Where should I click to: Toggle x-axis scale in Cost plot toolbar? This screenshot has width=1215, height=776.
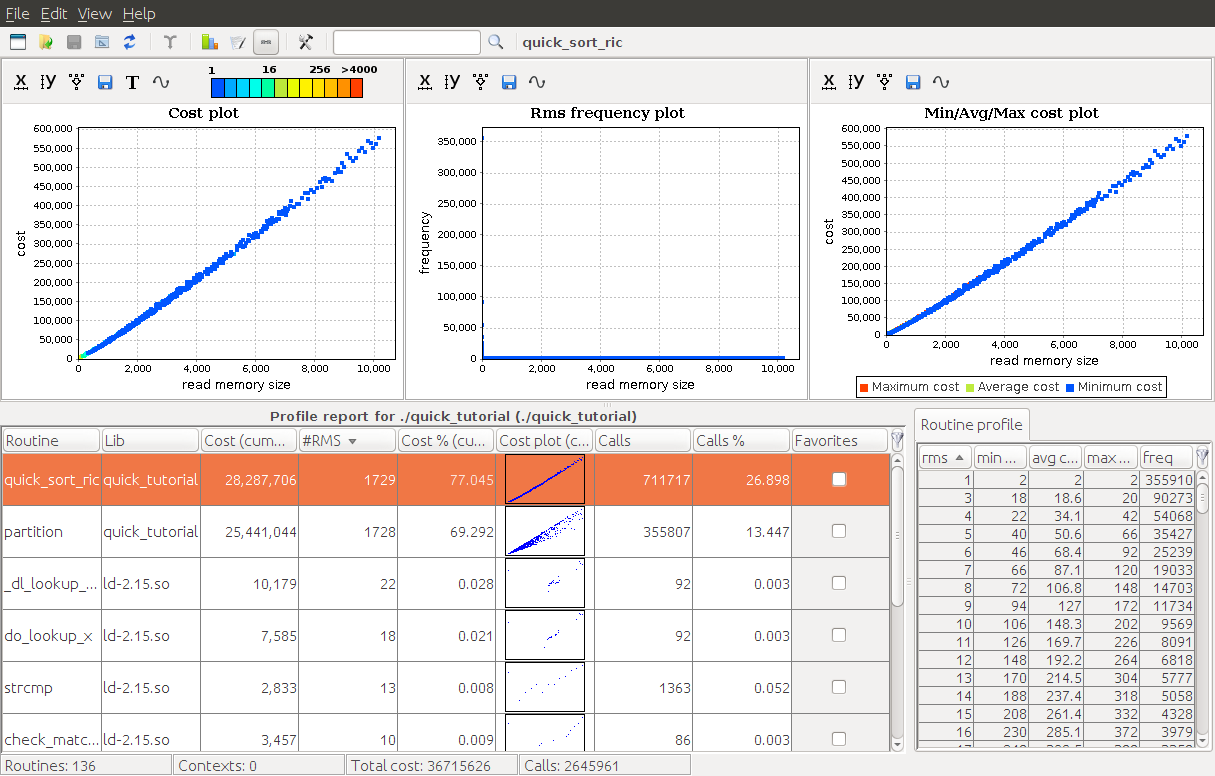pyautogui.click(x=21, y=82)
